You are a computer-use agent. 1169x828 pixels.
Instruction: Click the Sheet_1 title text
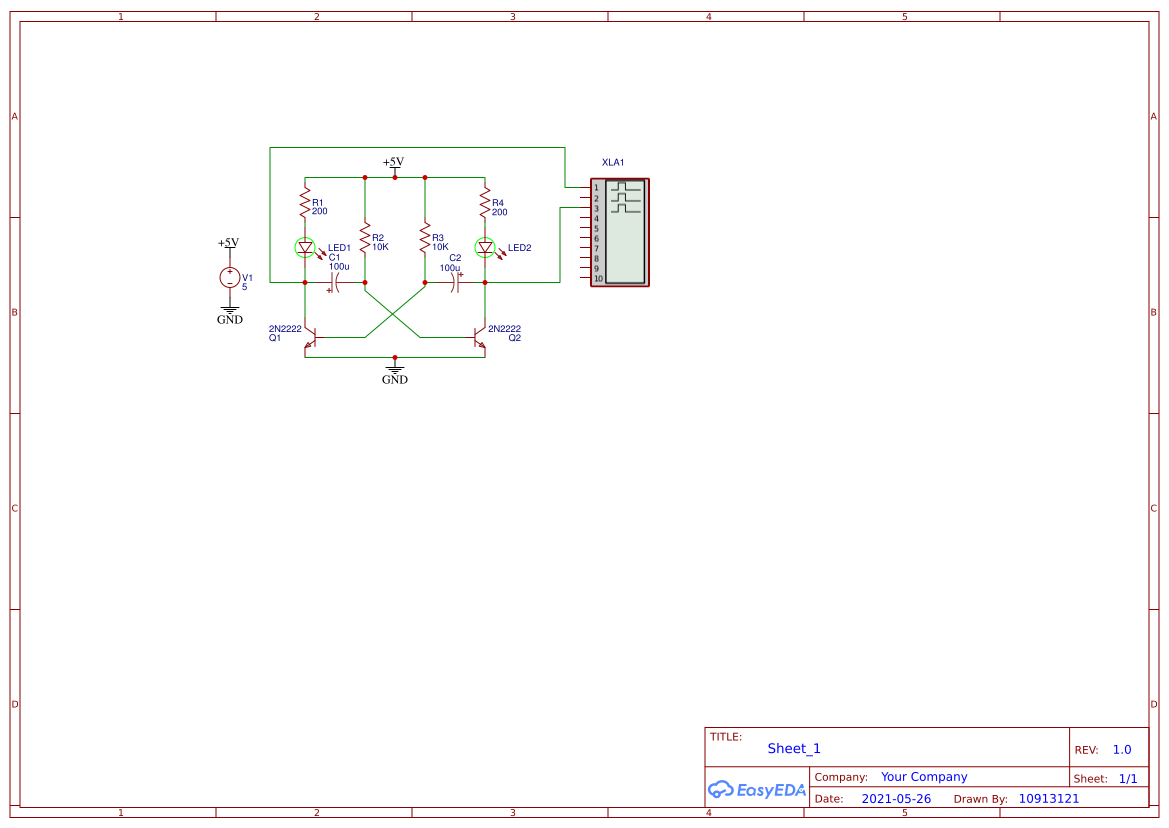coord(791,748)
